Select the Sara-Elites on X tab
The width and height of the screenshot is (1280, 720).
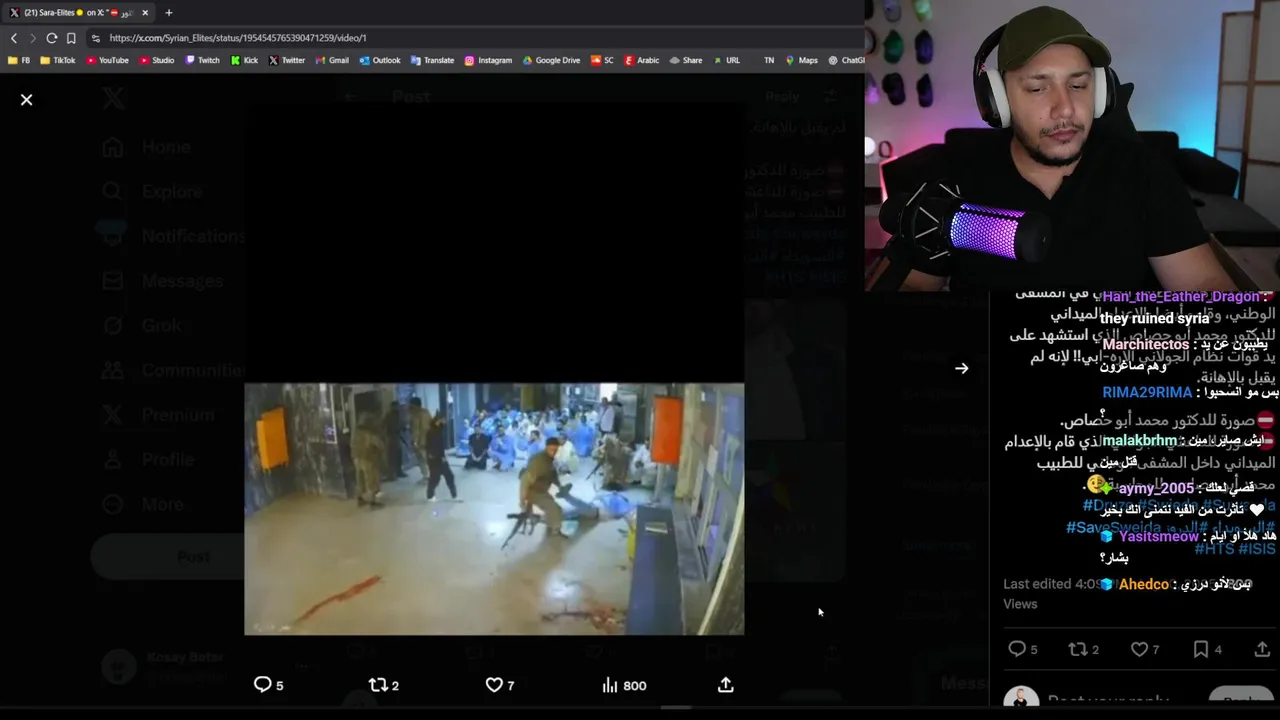[78, 13]
